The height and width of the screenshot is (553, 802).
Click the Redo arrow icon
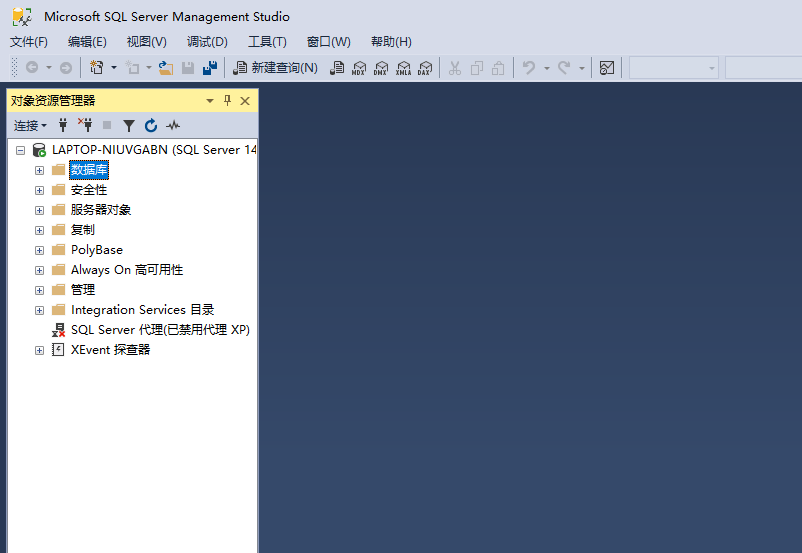coord(564,68)
